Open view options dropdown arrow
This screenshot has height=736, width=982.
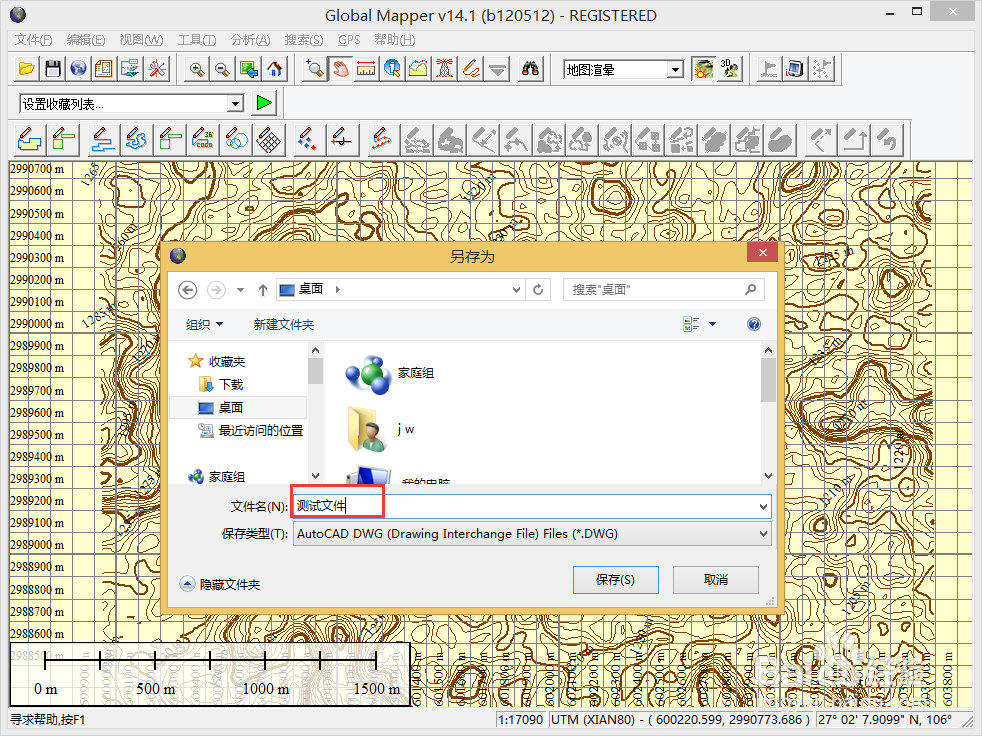coord(712,324)
